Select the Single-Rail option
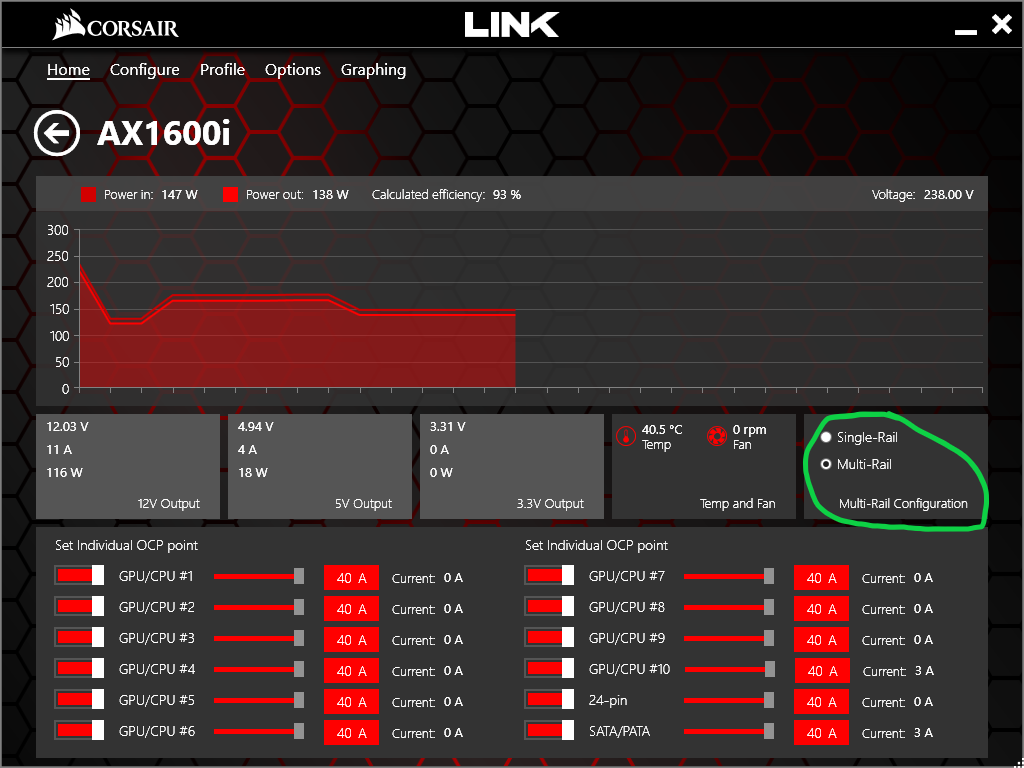Screen dimensions: 1024x768 tap(859, 438)
